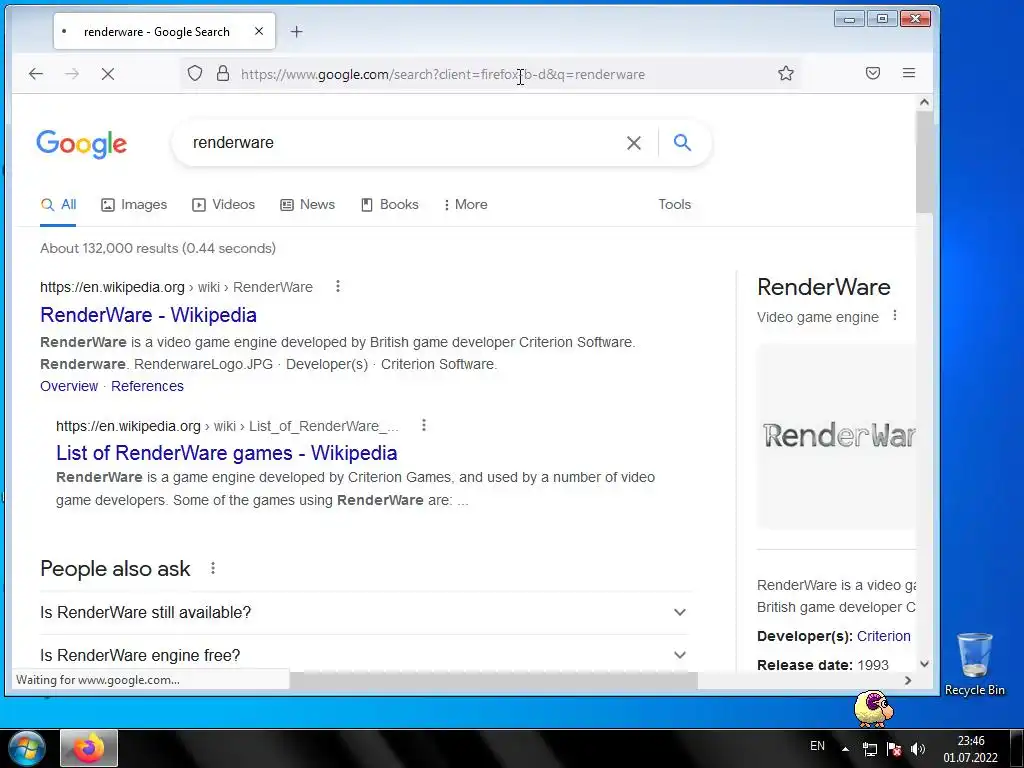Open List of RenderWare games - Wikipedia link
The width and height of the screenshot is (1024, 768).
click(227, 453)
